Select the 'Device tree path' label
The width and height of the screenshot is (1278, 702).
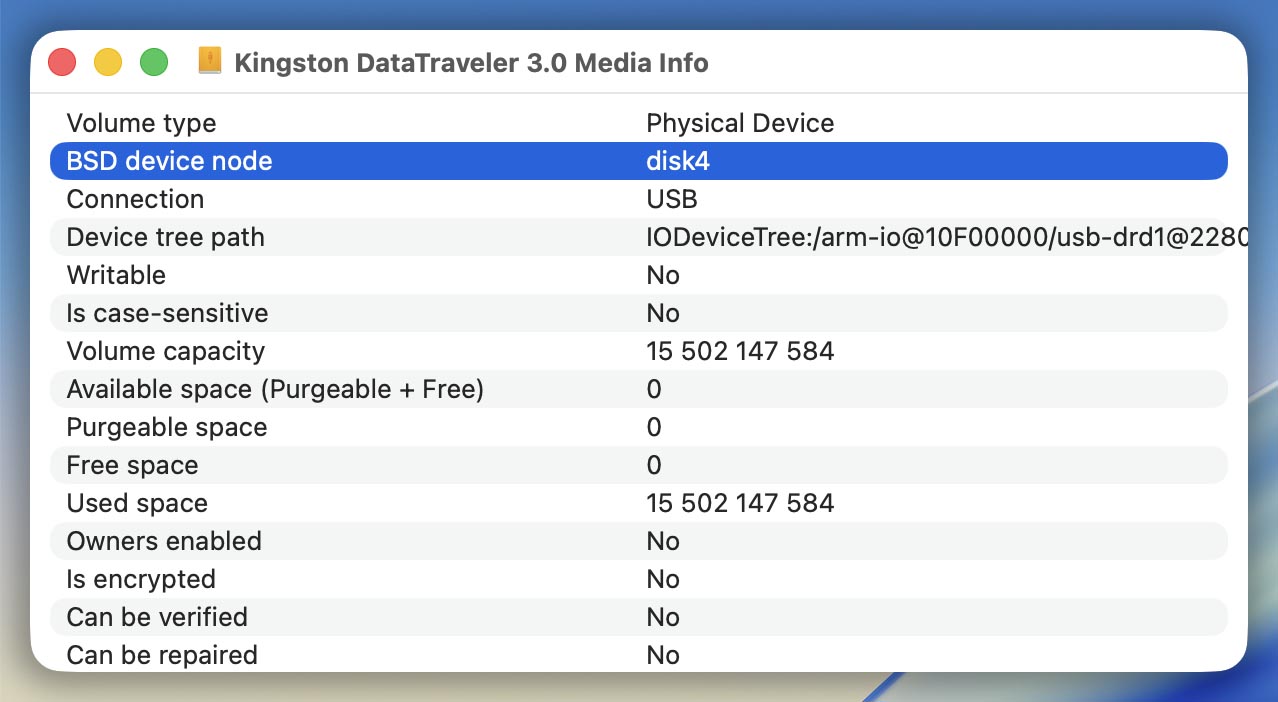[165, 237]
